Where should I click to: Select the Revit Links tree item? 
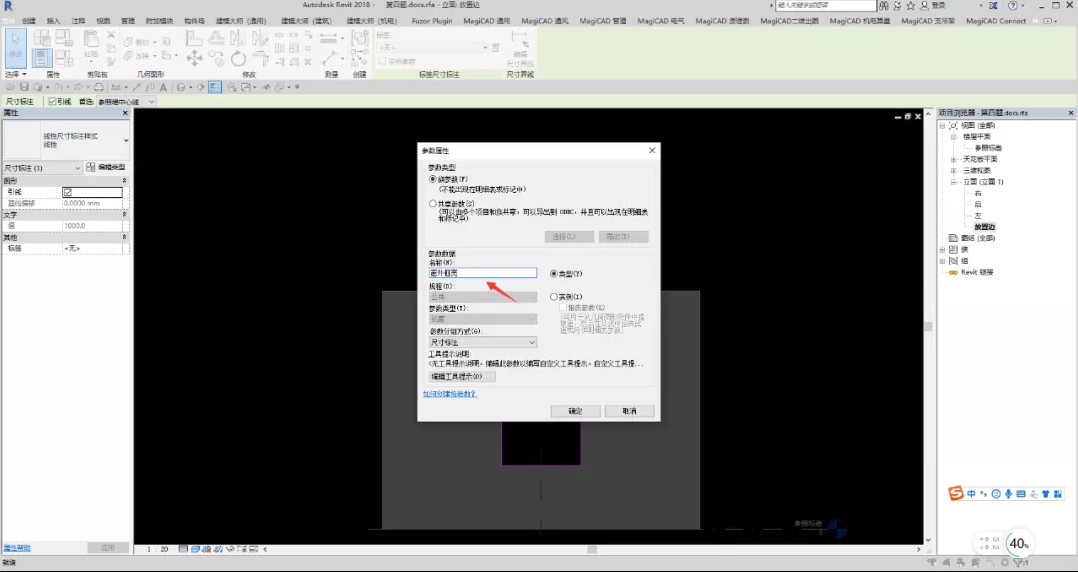coord(977,272)
